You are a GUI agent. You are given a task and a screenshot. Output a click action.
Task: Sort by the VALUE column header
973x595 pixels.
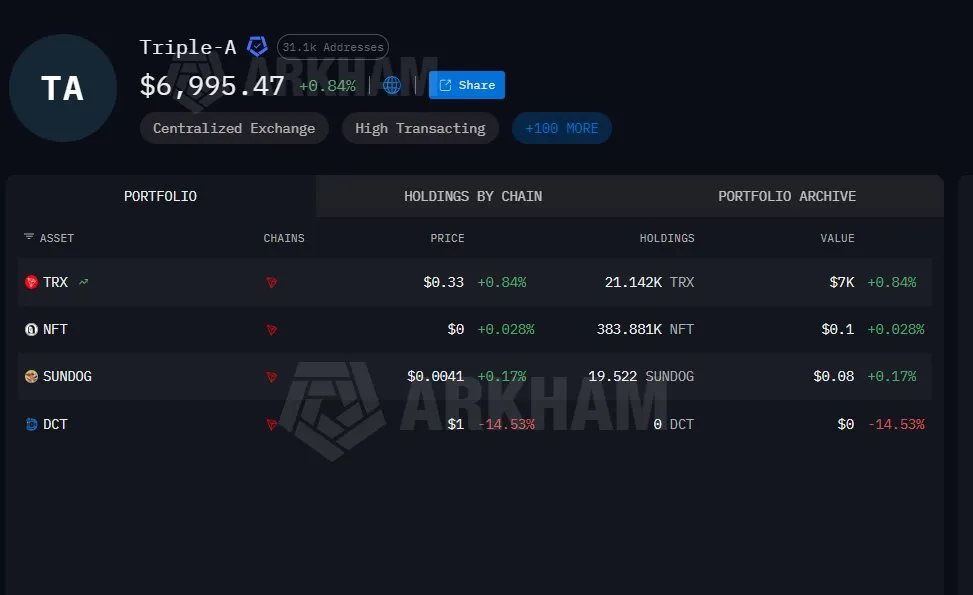(x=837, y=238)
